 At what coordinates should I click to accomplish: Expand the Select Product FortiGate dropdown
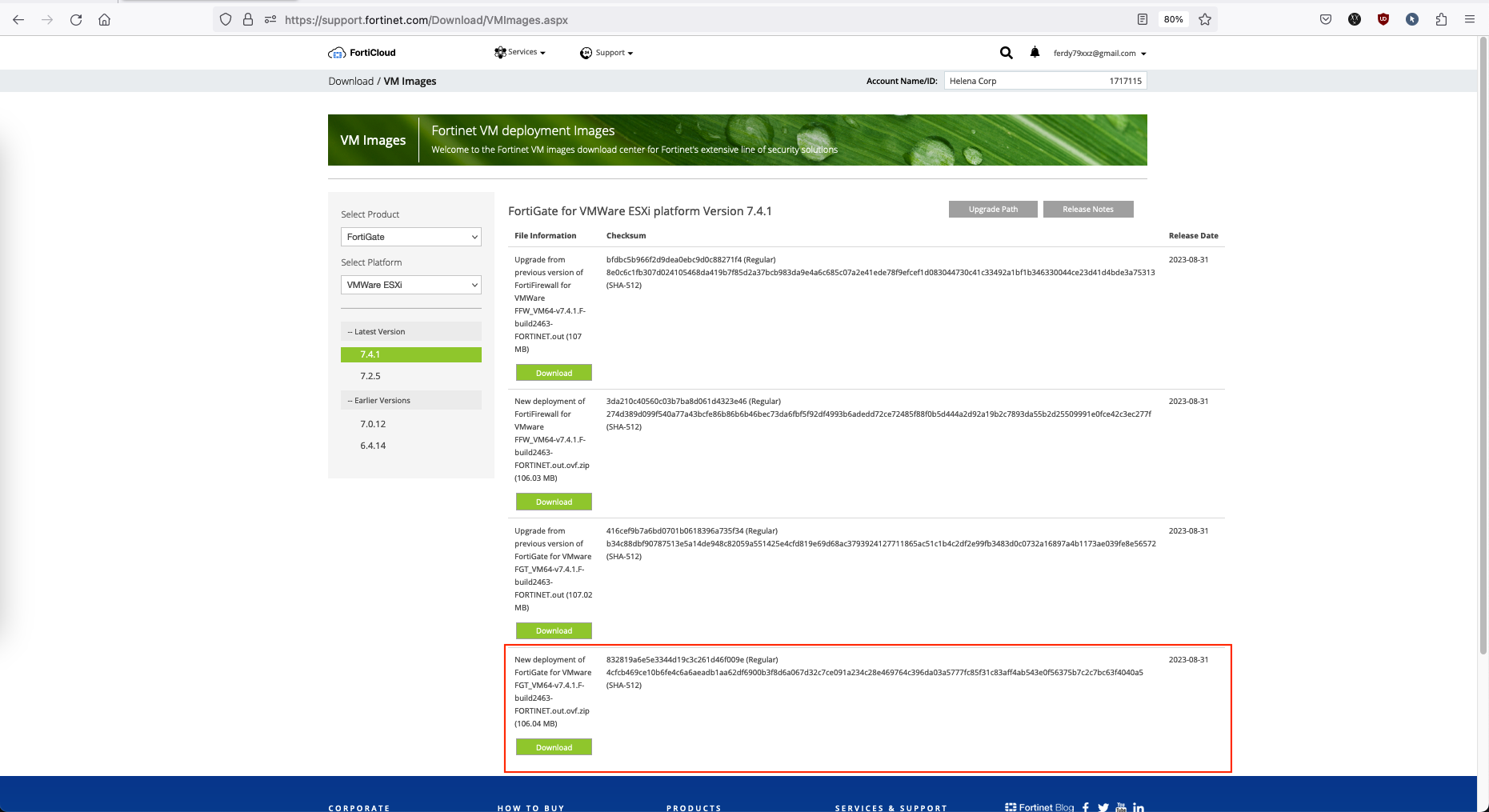[411, 237]
